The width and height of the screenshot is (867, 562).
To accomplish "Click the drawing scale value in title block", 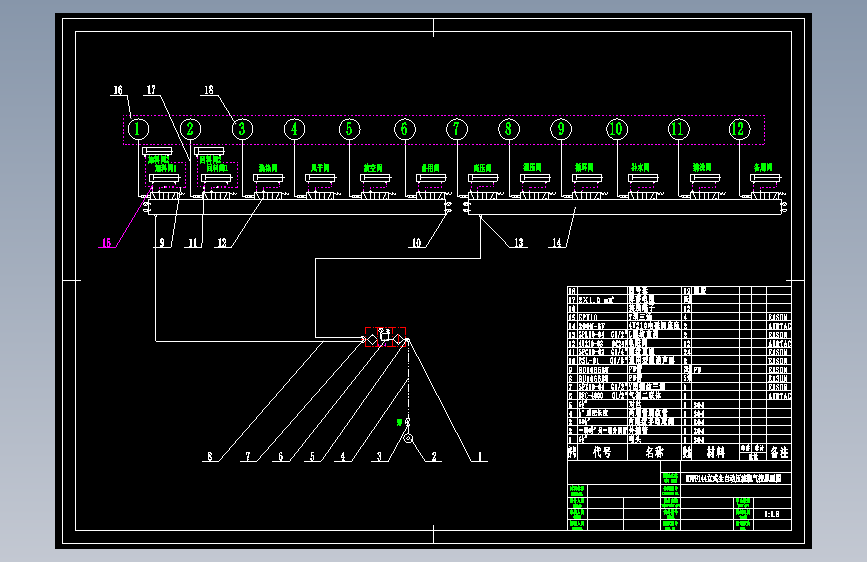I will tap(772, 514).
